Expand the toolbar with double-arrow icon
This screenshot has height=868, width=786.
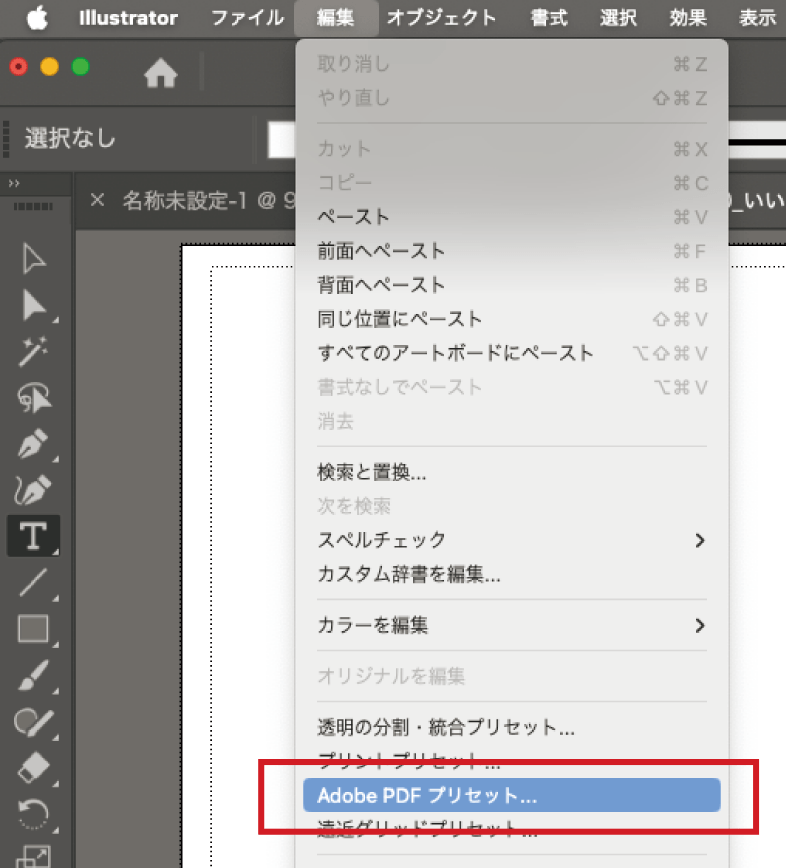tap(14, 183)
